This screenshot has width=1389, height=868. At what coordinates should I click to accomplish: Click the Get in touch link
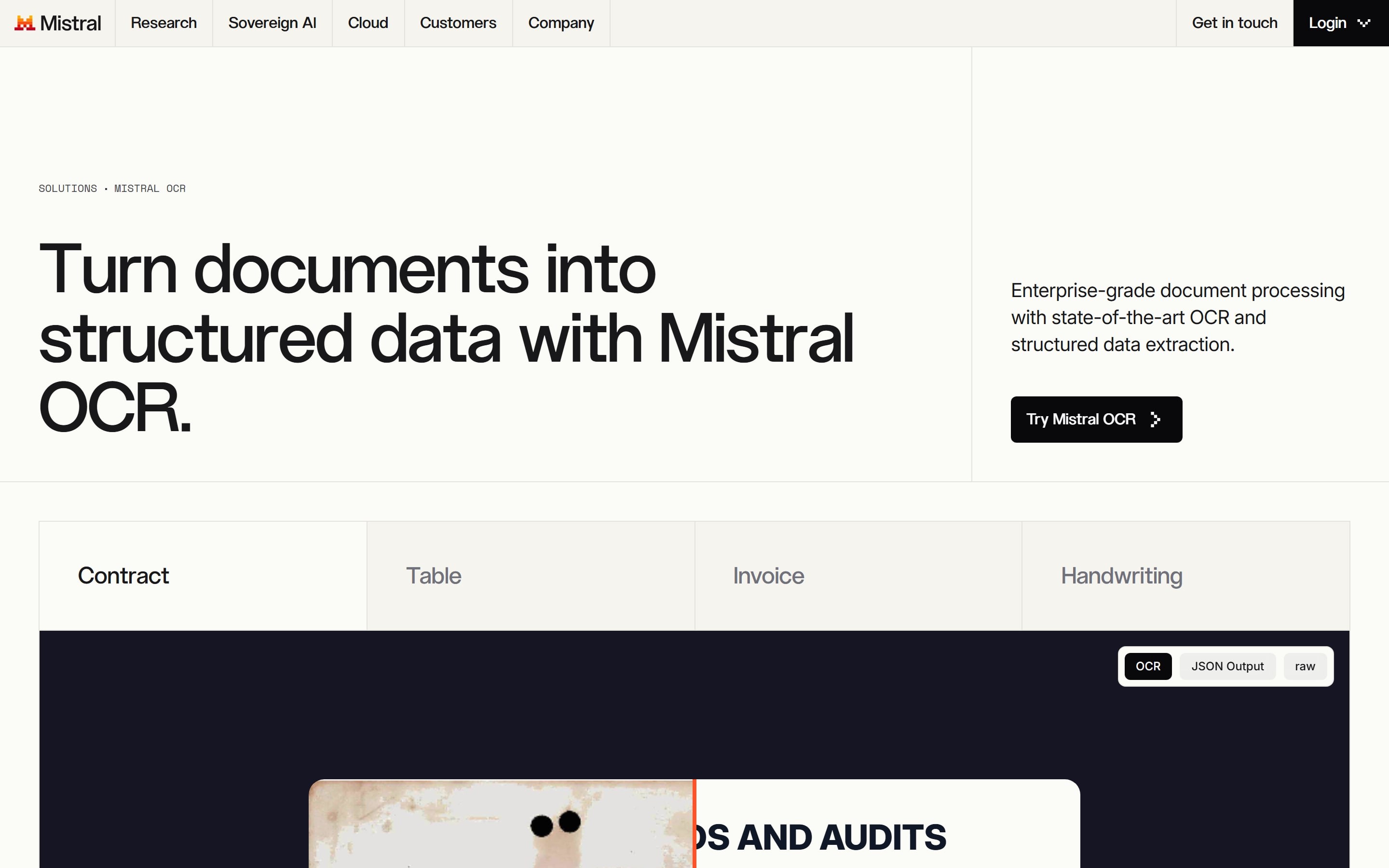[x=1235, y=23]
